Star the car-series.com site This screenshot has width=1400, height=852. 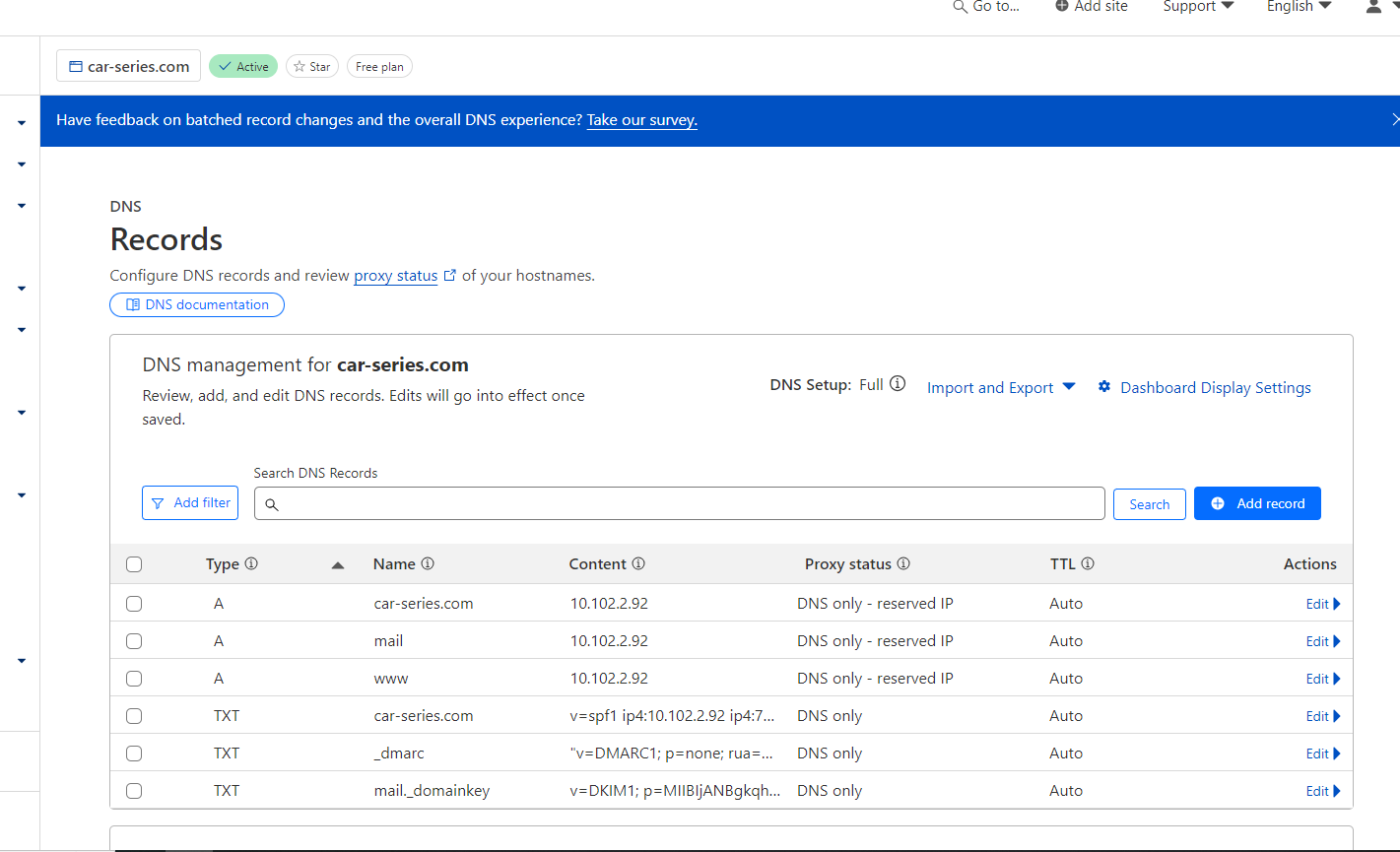pyautogui.click(x=312, y=67)
